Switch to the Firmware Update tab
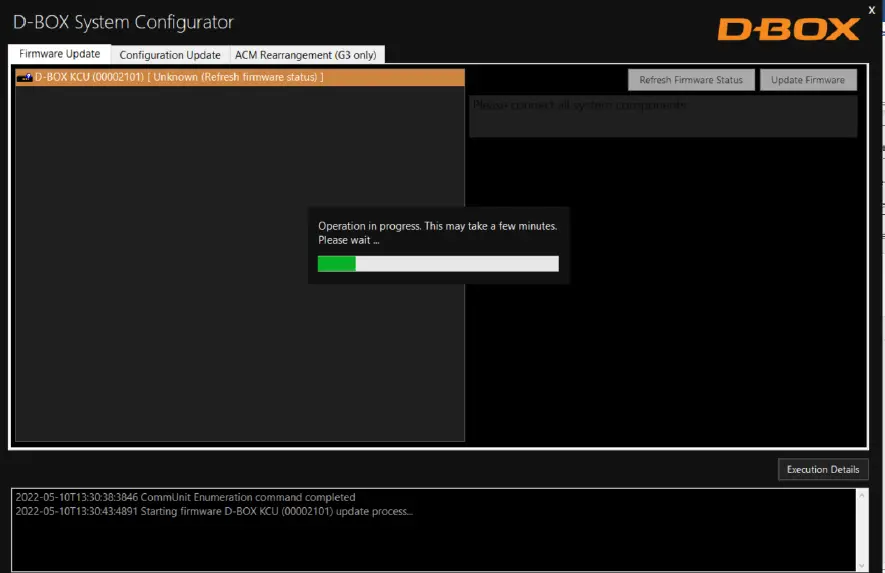 [59, 54]
